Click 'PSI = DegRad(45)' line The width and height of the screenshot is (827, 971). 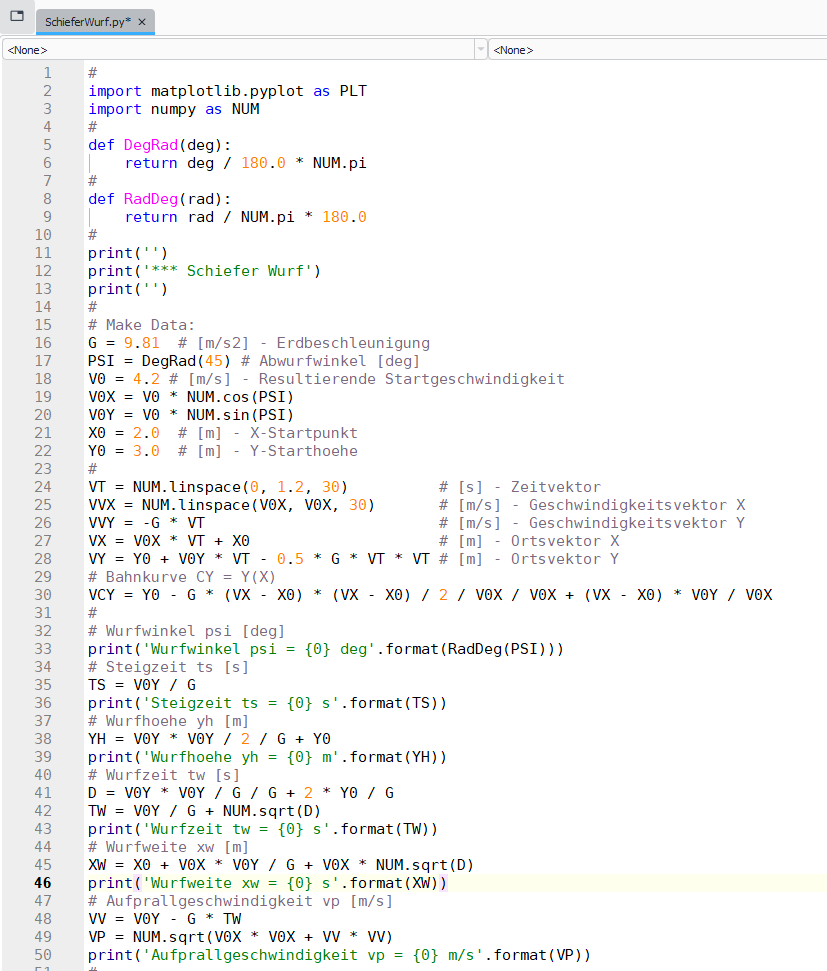[159, 360]
